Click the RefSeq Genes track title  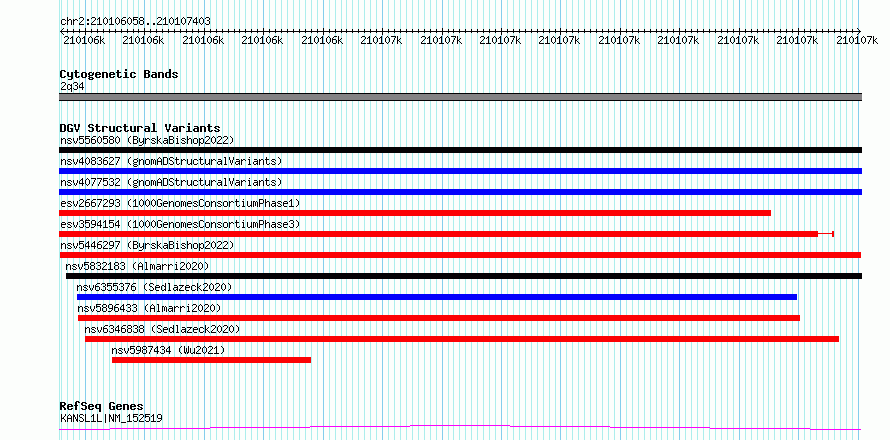tap(102, 407)
